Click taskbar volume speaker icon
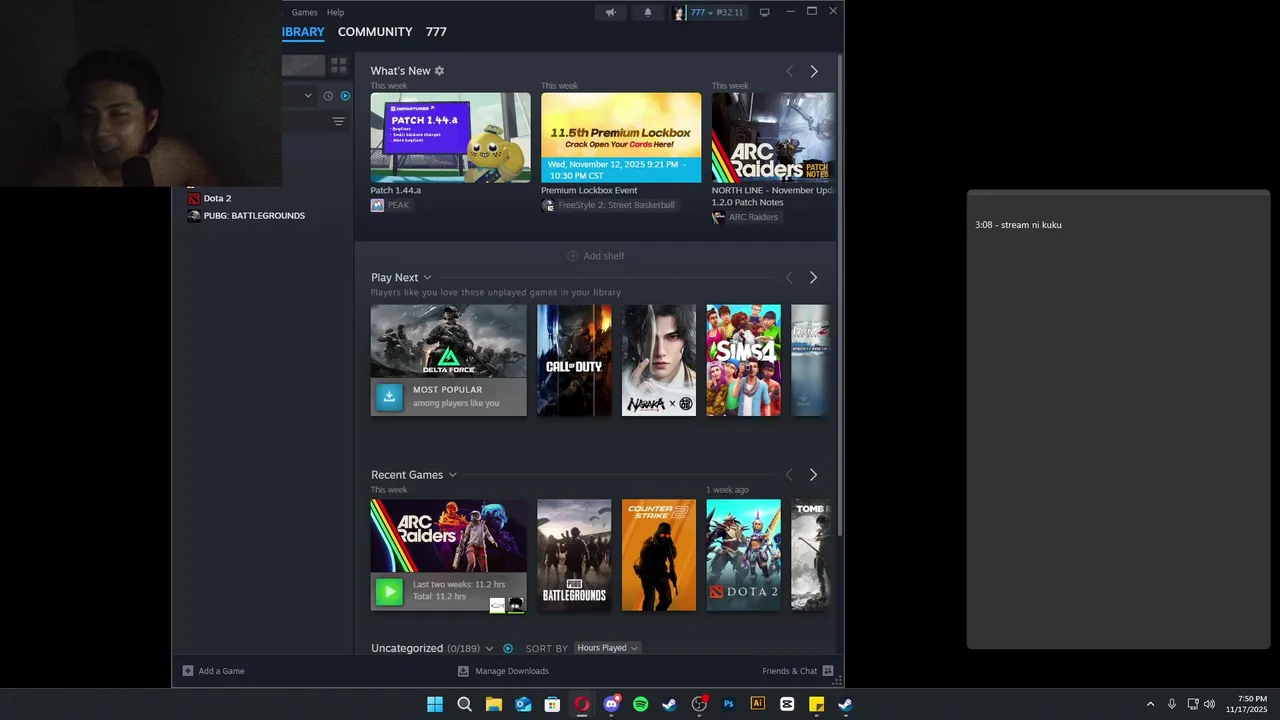Viewport: 1280px width, 720px height. (1209, 704)
